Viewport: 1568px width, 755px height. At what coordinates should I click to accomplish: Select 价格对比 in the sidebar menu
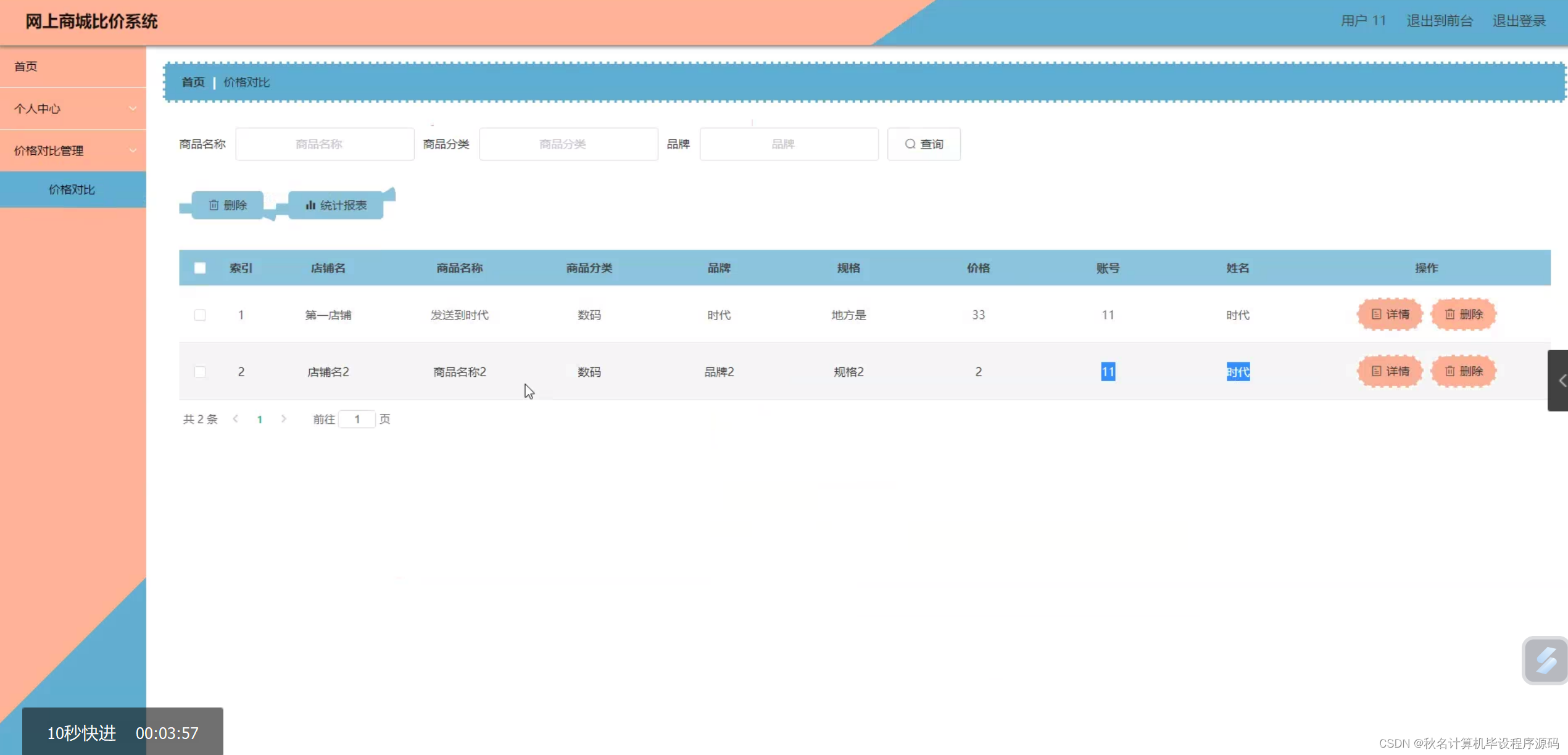pos(72,189)
